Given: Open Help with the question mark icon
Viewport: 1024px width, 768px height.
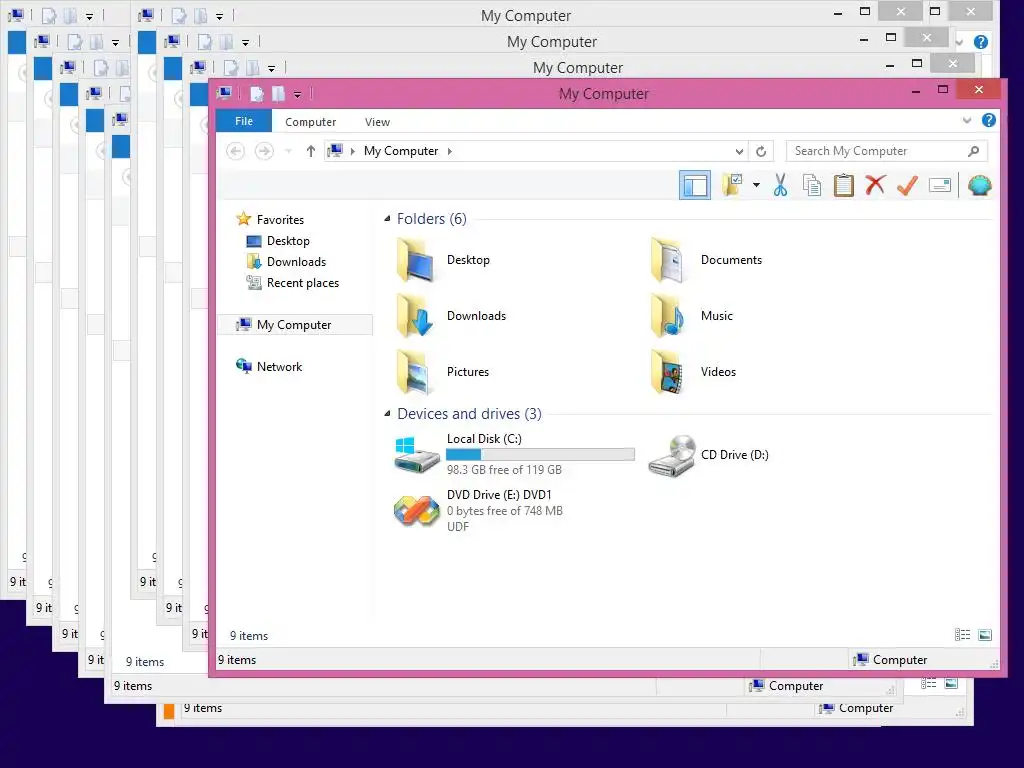Looking at the screenshot, I should 989,120.
